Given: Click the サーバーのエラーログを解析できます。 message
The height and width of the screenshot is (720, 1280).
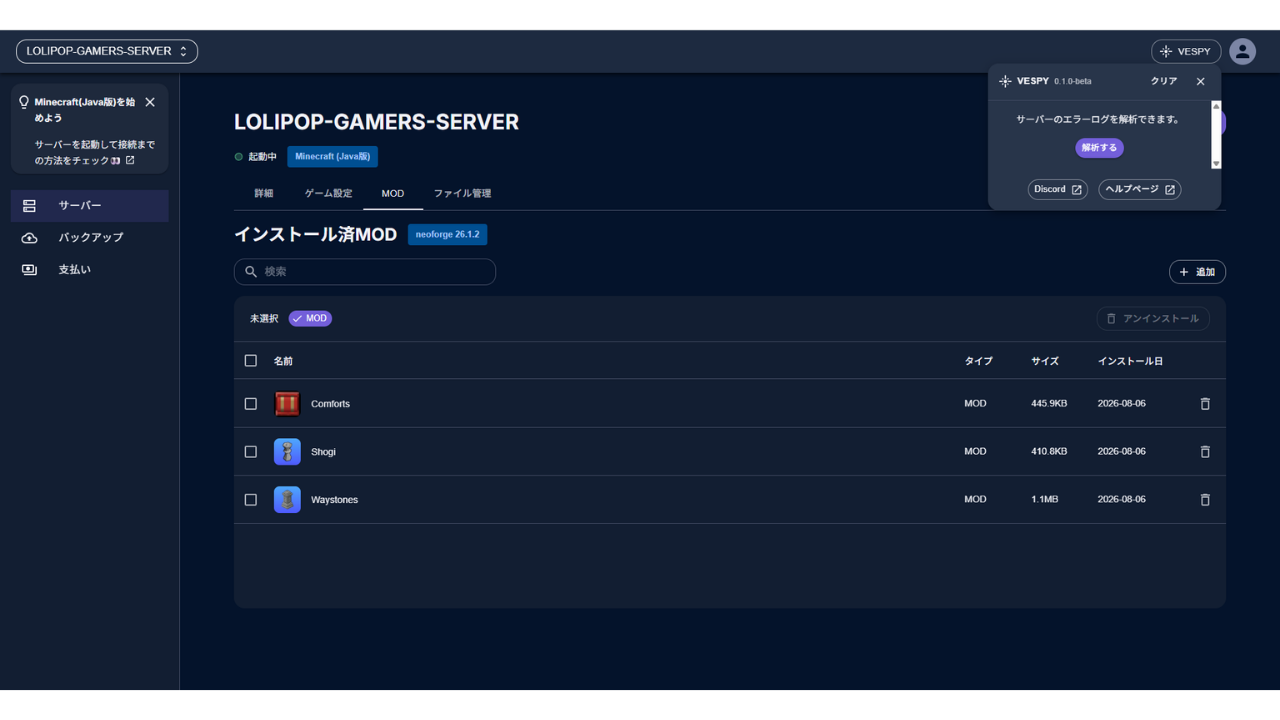Looking at the screenshot, I should point(1099,120).
